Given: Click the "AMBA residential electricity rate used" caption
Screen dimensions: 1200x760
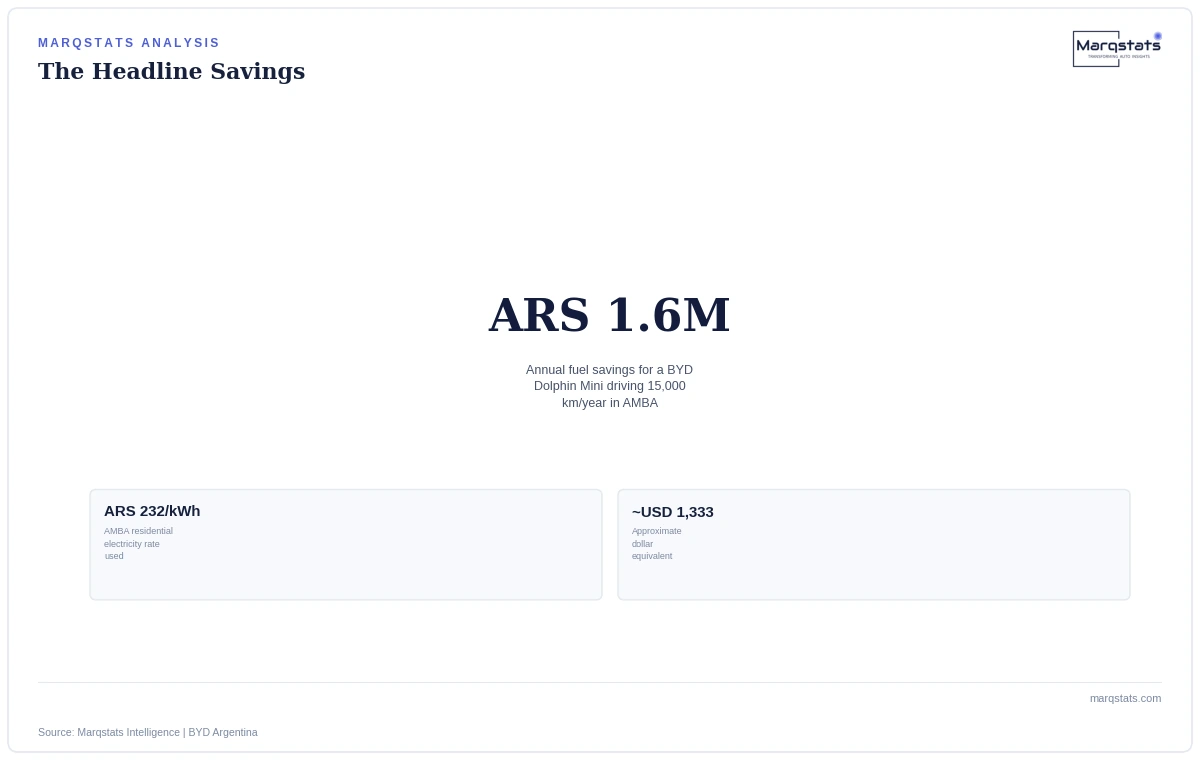Looking at the screenshot, I should (x=138, y=544).
